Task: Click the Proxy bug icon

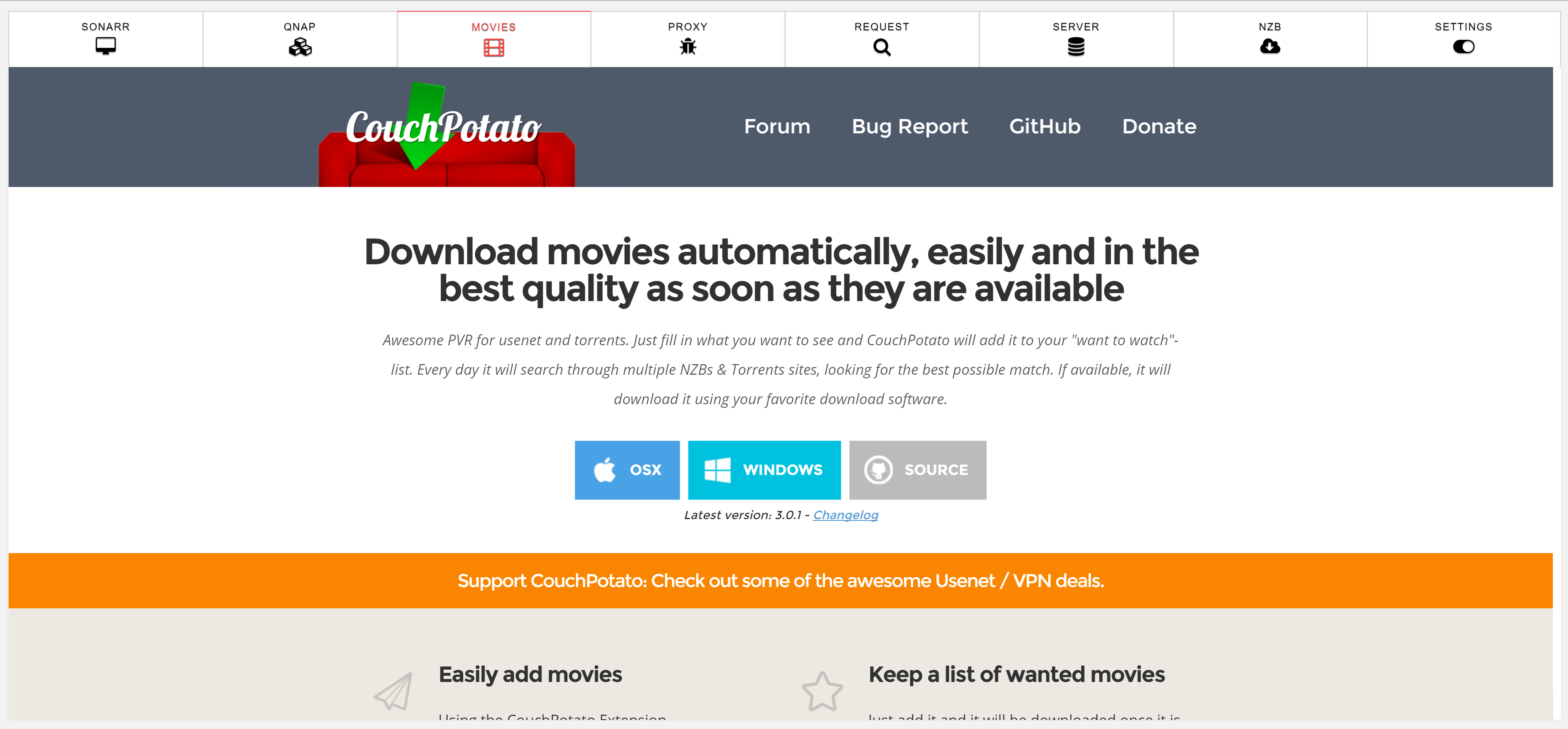Action: coord(687,47)
